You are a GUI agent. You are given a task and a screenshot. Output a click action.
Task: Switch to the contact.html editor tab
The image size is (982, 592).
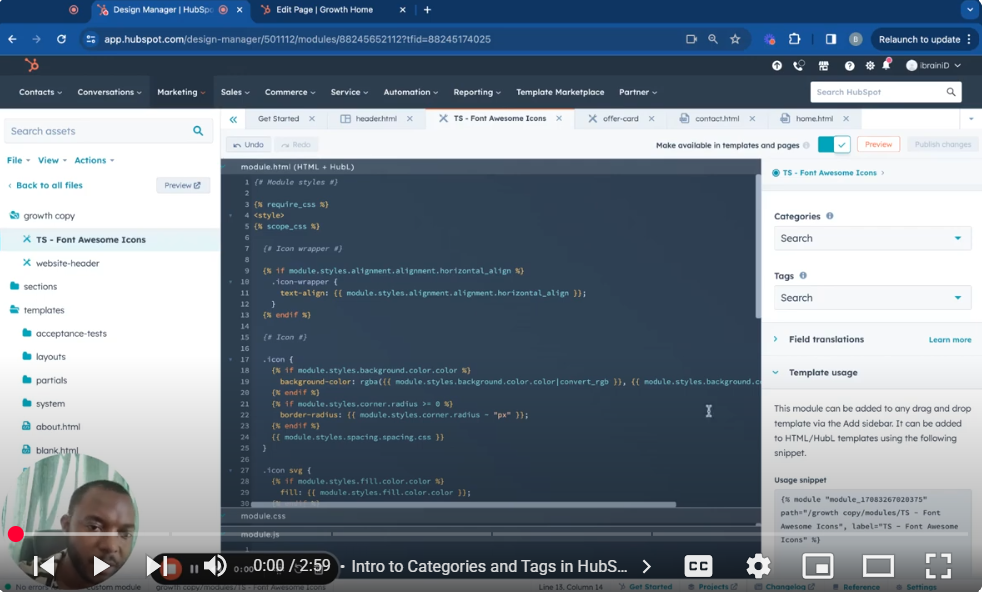point(716,118)
